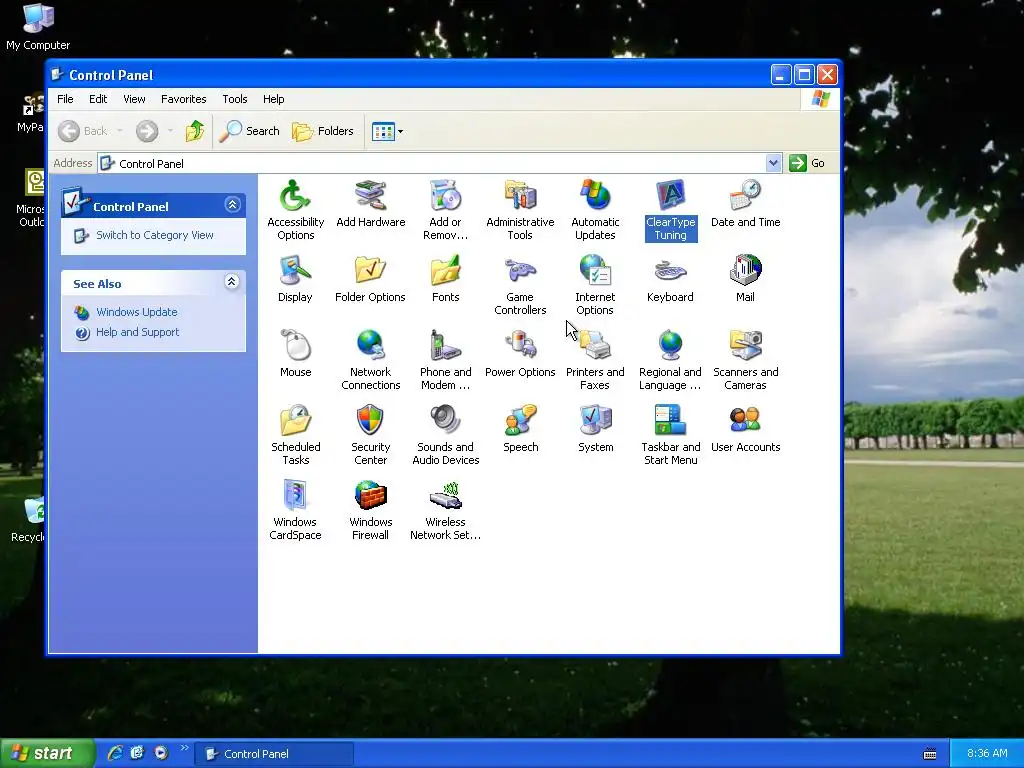Screen dimensions: 1024x768
Task: Expand the Address bar dropdown
Action: 773,163
